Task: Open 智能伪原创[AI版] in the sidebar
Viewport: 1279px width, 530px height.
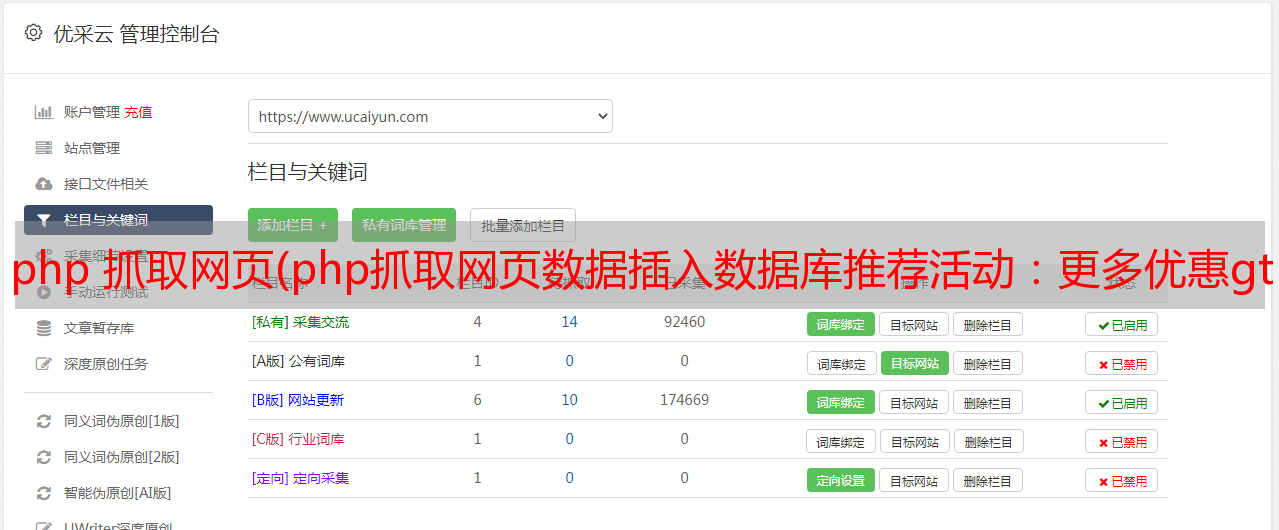Action: [118, 493]
